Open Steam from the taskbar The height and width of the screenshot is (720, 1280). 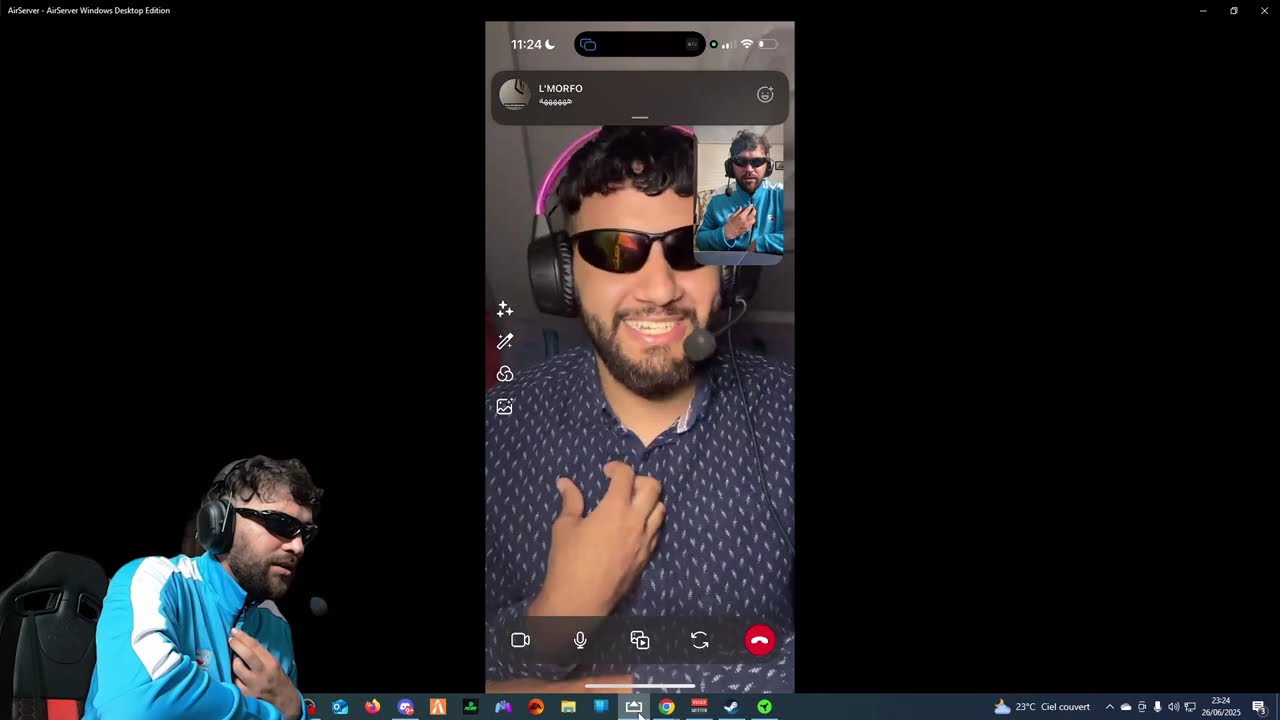coord(732,707)
